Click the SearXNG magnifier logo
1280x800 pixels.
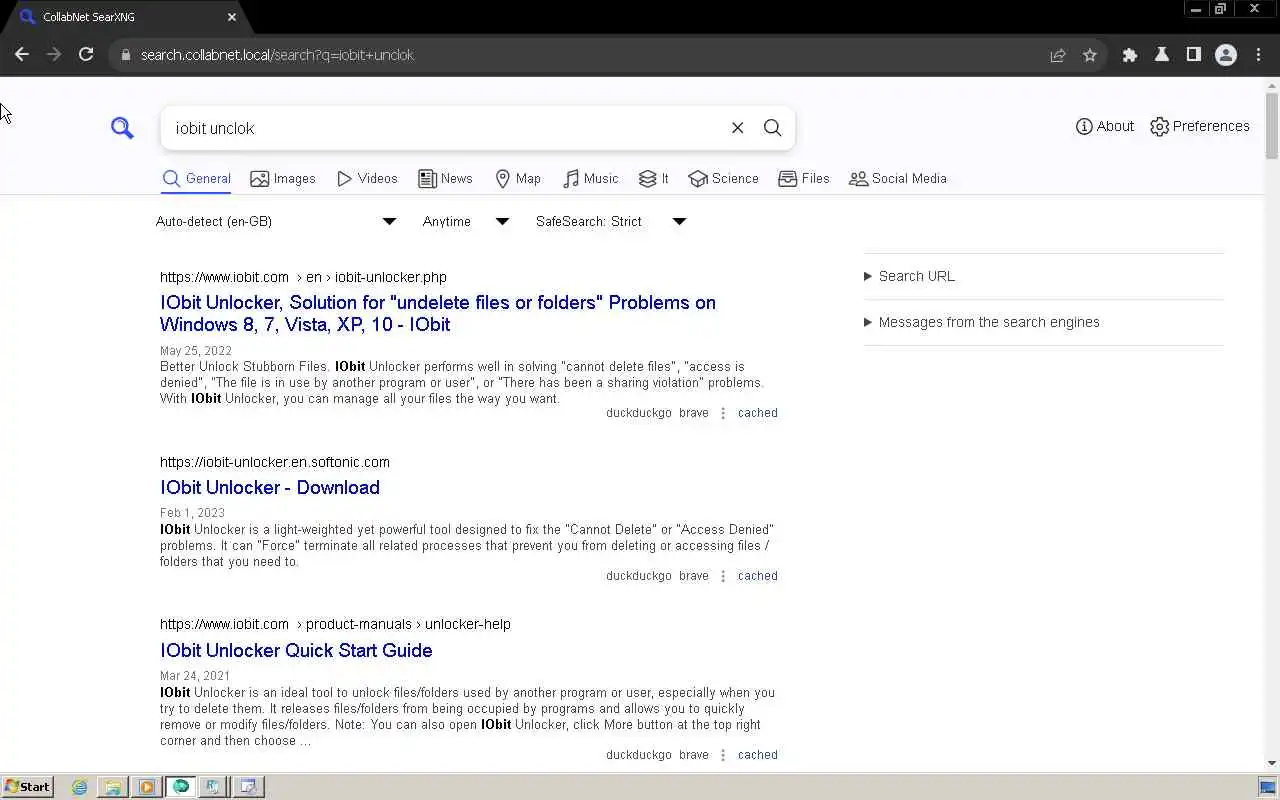pyautogui.click(x=122, y=128)
